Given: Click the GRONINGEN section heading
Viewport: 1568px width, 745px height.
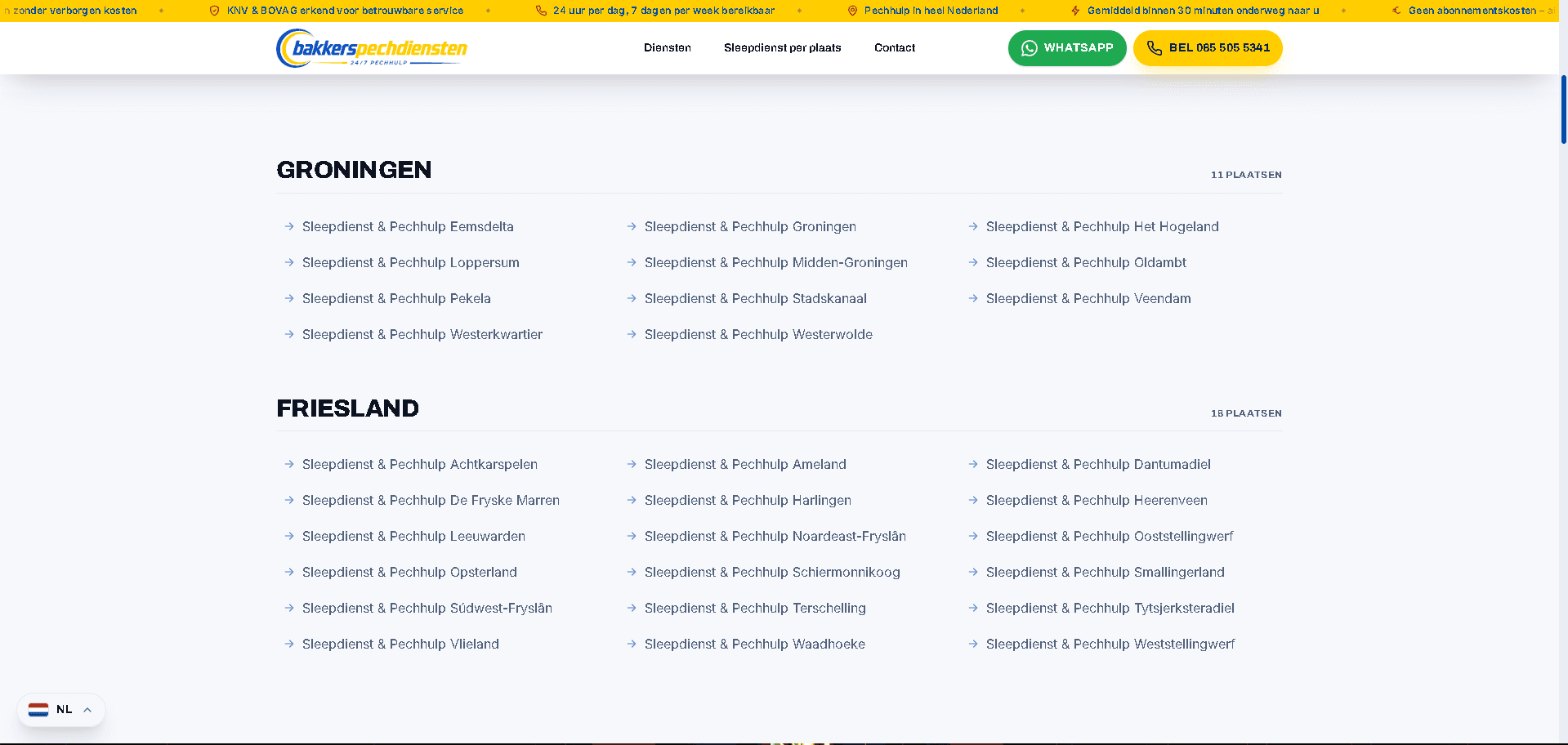Looking at the screenshot, I should (354, 170).
